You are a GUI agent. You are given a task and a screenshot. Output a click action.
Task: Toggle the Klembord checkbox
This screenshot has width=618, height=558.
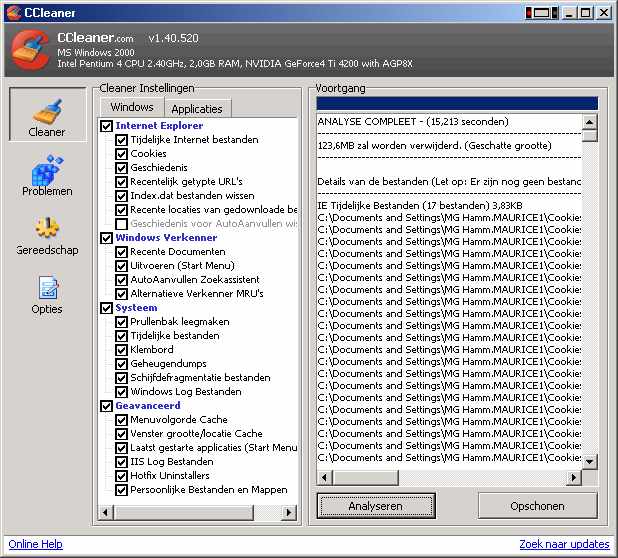(121, 350)
